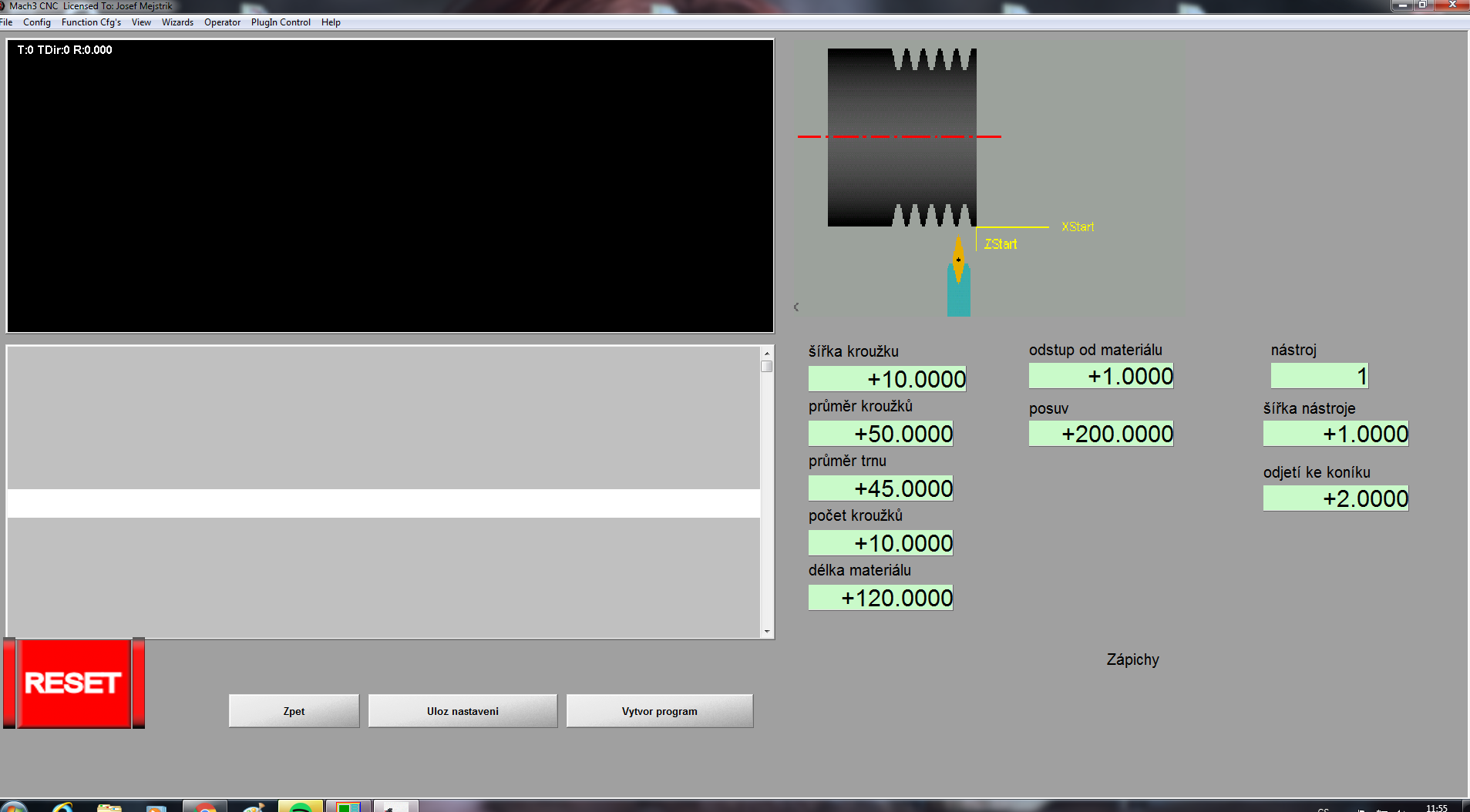
Task: Open the Operator menu
Action: click(x=222, y=22)
